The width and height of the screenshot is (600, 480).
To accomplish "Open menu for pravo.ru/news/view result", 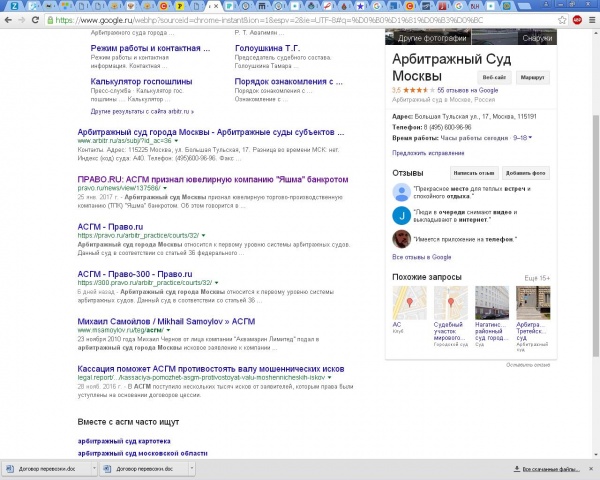I will (165, 188).
